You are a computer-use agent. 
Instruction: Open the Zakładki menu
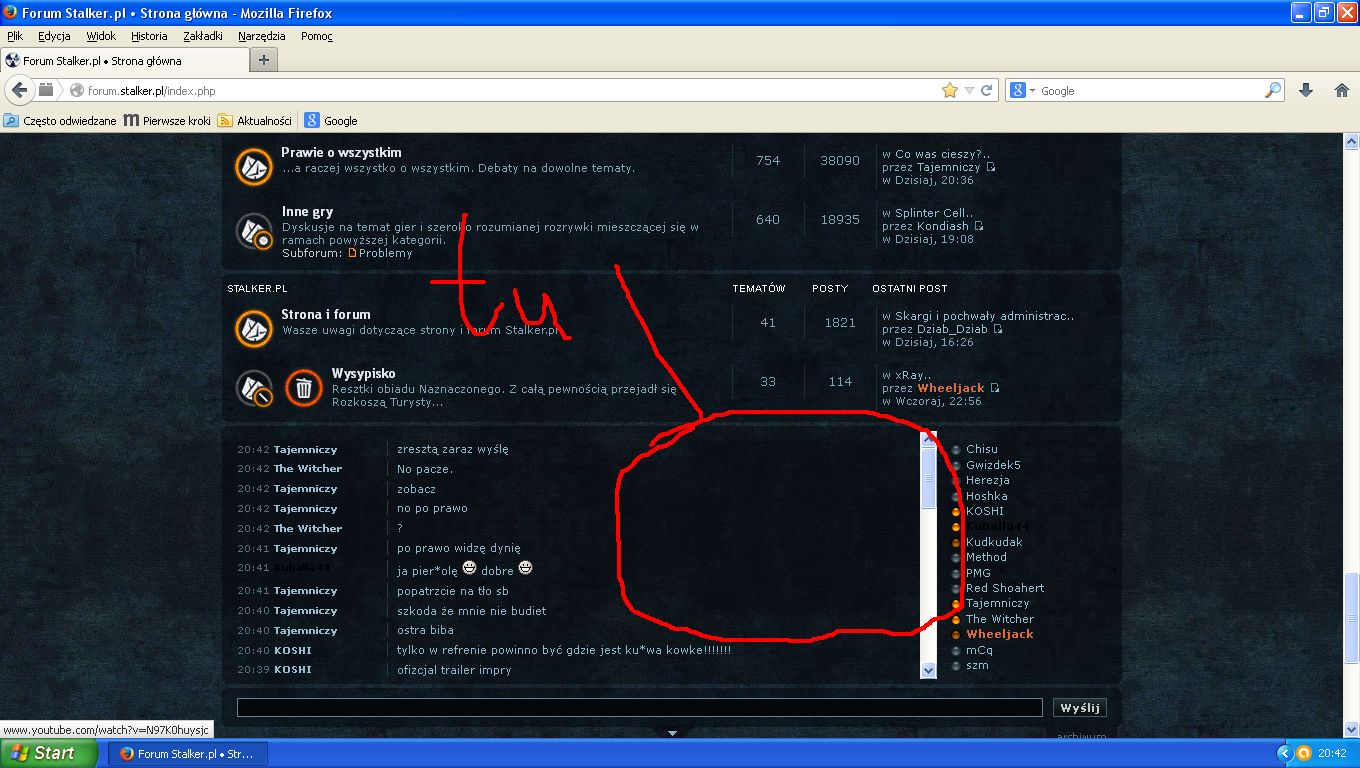tap(202, 36)
